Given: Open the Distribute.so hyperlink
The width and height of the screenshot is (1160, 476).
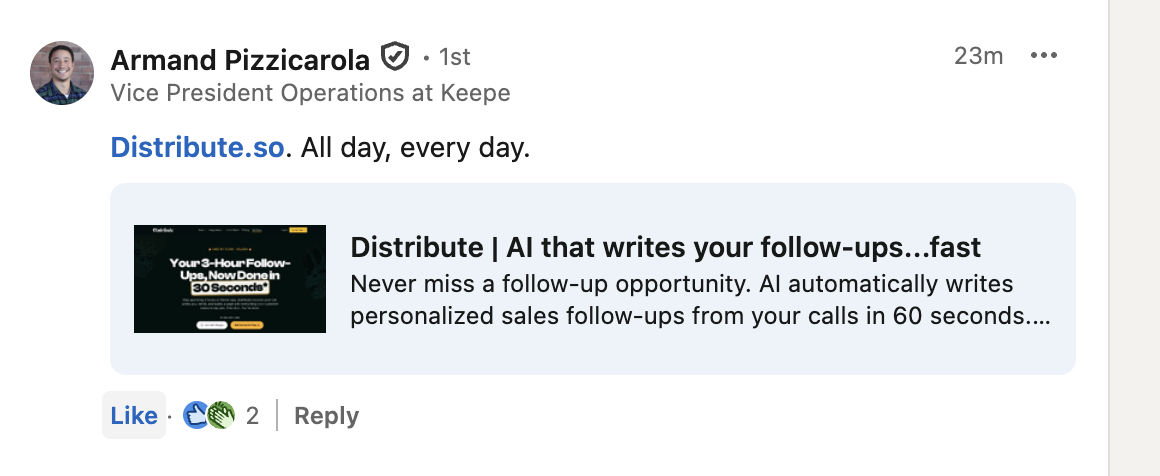Looking at the screenshot, I should [x=198, y=148].
